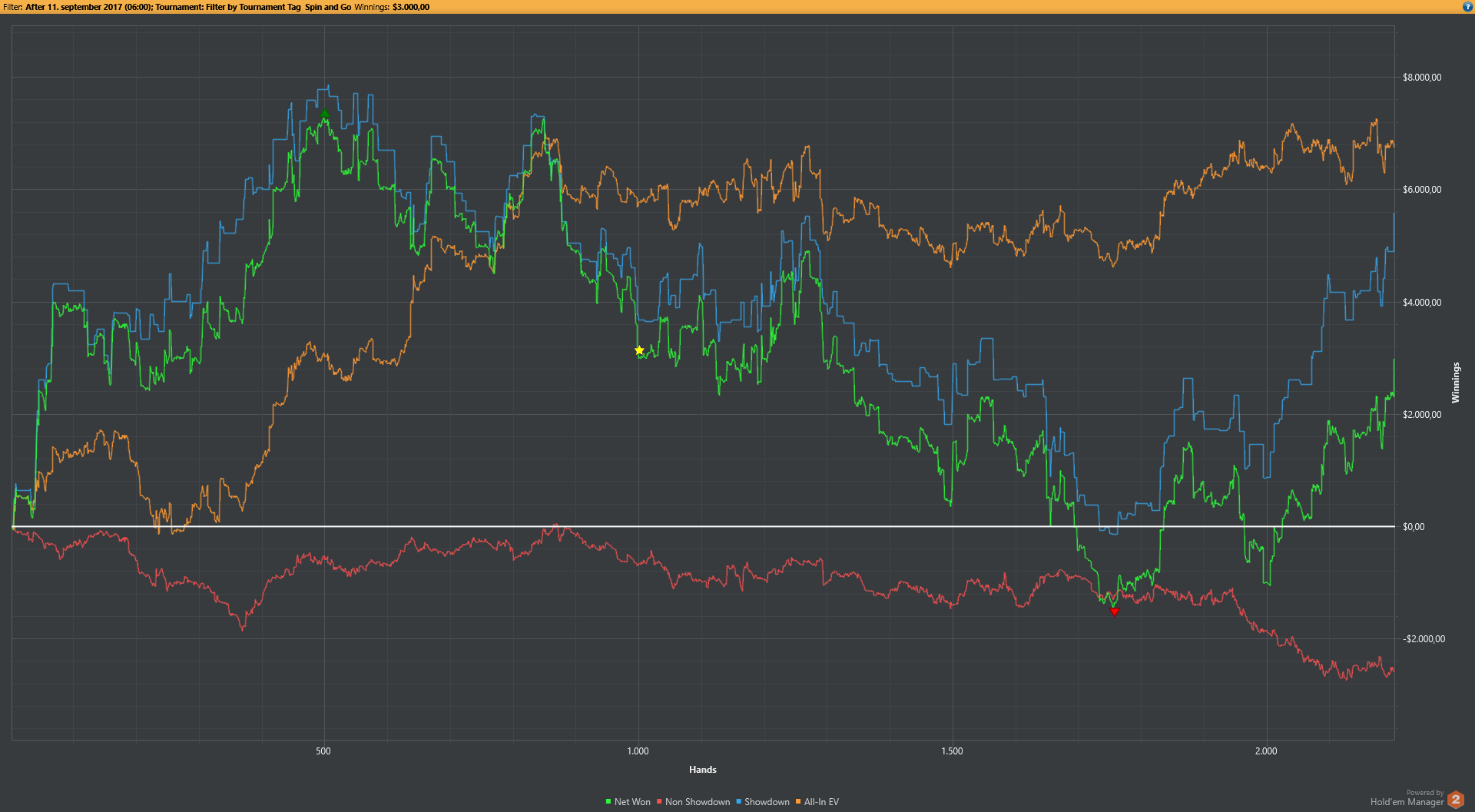Click the "1.000" hands axis label
This screenshot has width=1475, height=812.
point(638,751)
